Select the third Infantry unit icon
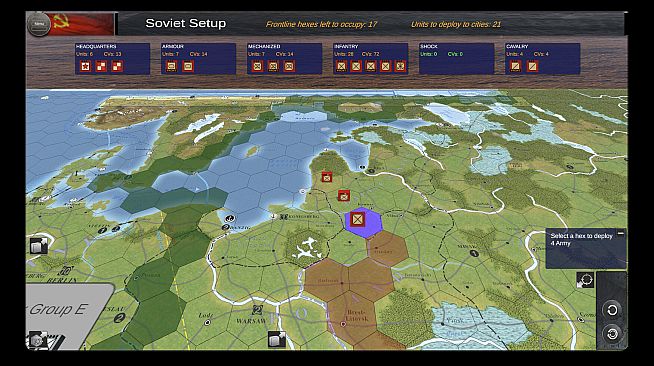This screenshot has width=654, height=366. [x=371, y=66]
